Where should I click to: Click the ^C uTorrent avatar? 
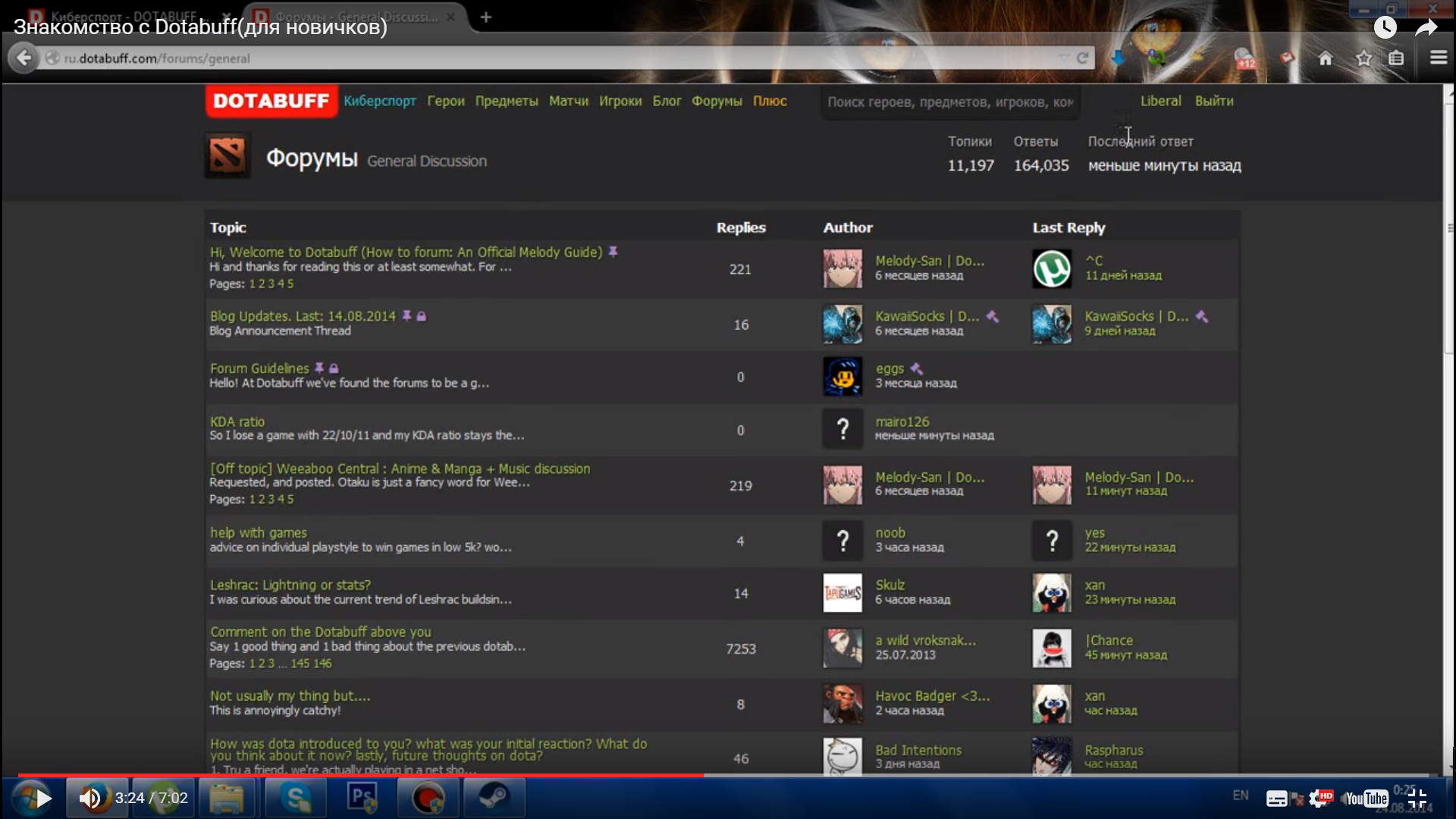coord(1052,269)
